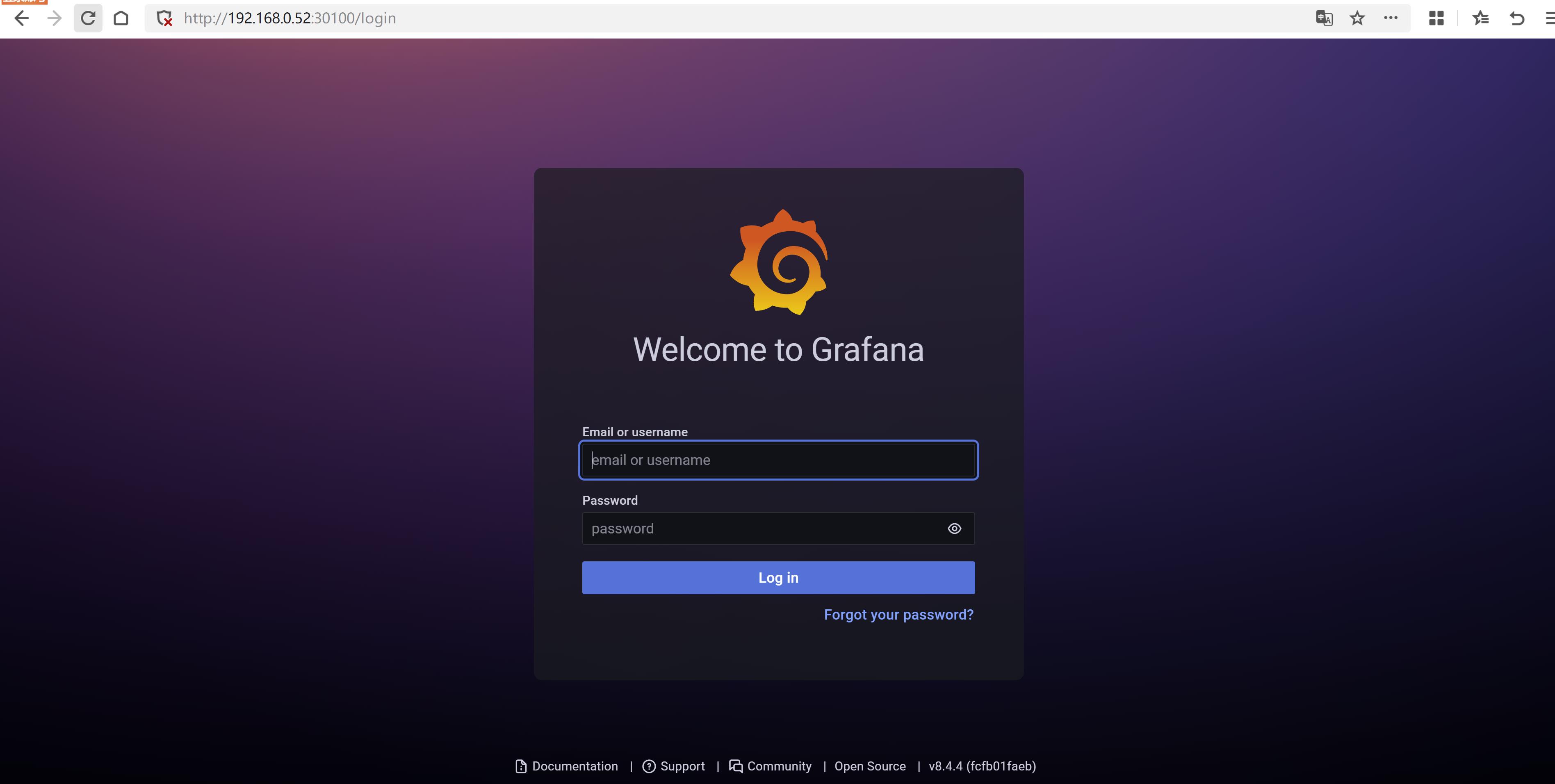
Task: Click the browser undo arrow button
Action: [1517, 18]
